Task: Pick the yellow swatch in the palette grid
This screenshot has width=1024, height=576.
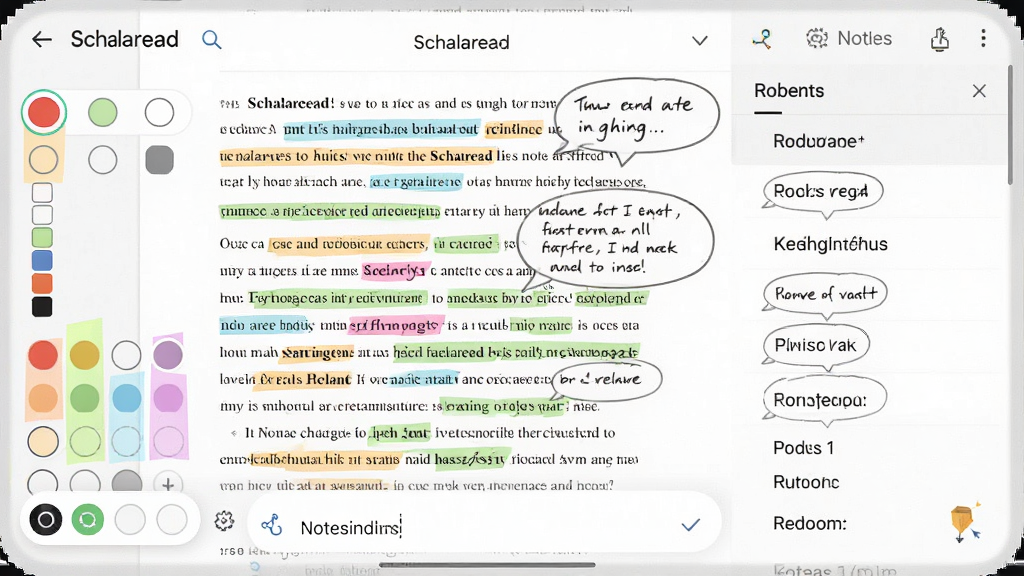Action: click(84, 355)
